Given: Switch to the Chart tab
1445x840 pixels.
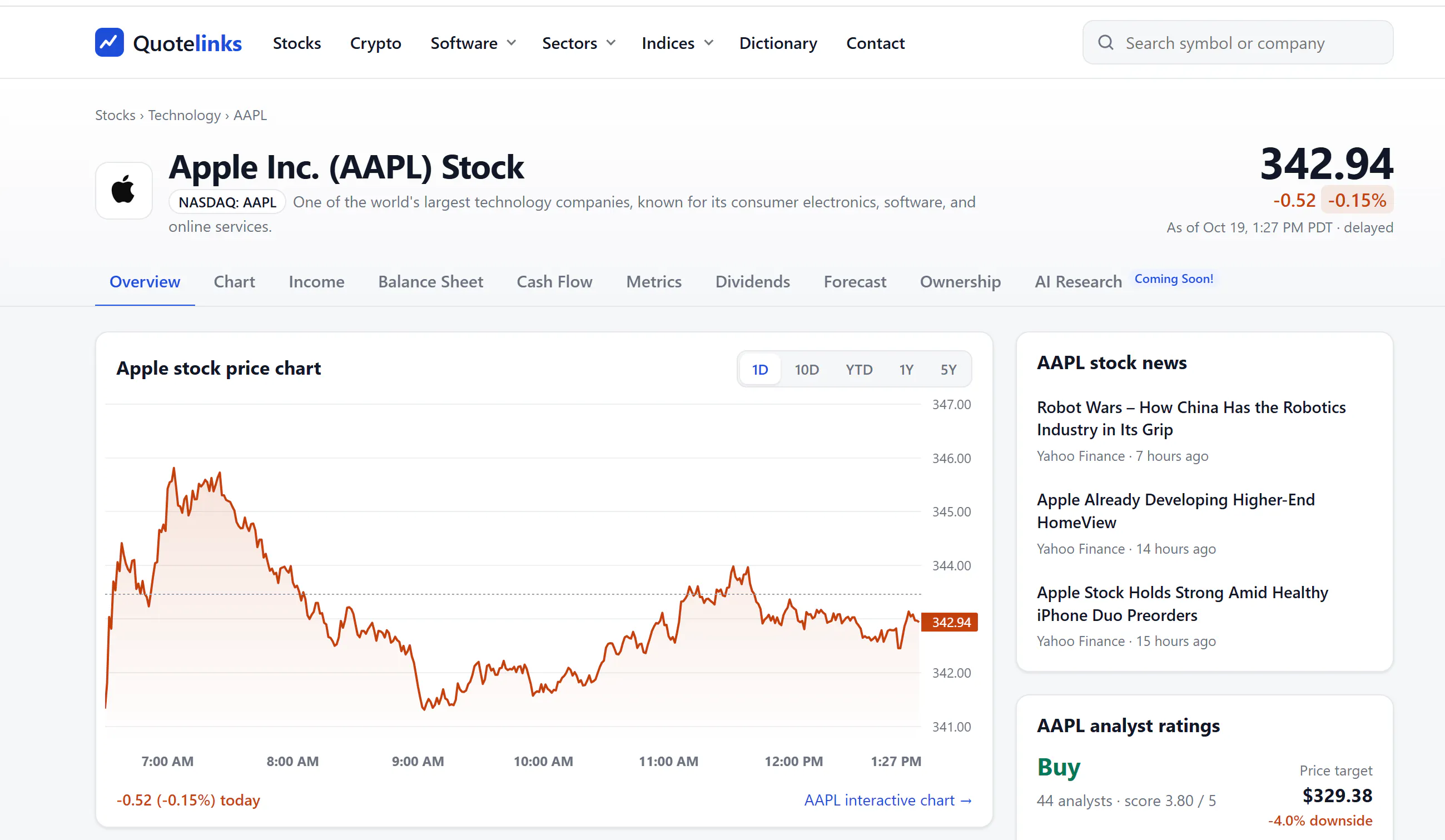Looking at the screenshot, I should click(x=234, y=281).
